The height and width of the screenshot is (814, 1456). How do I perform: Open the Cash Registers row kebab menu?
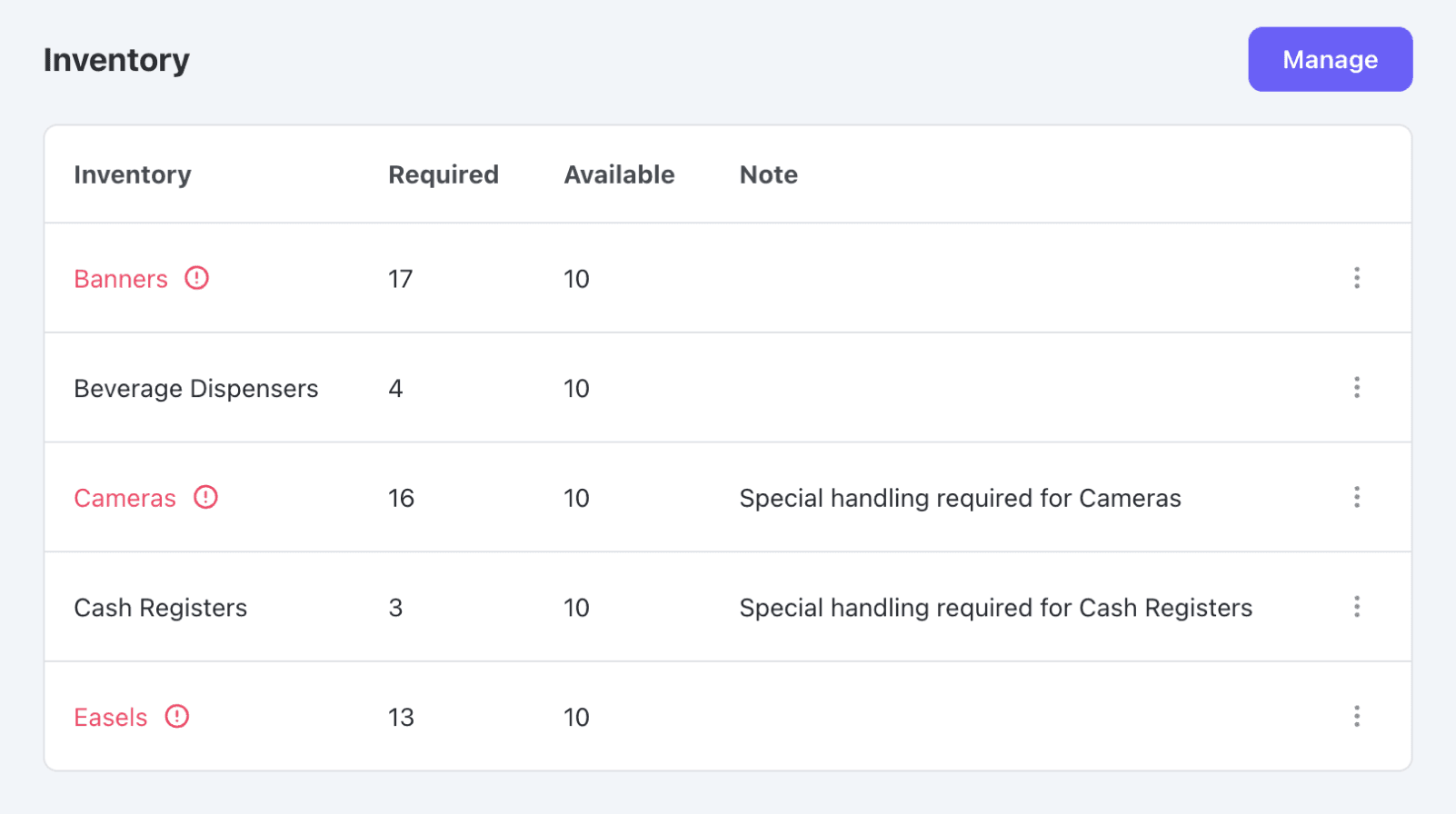click(1356, 607)
